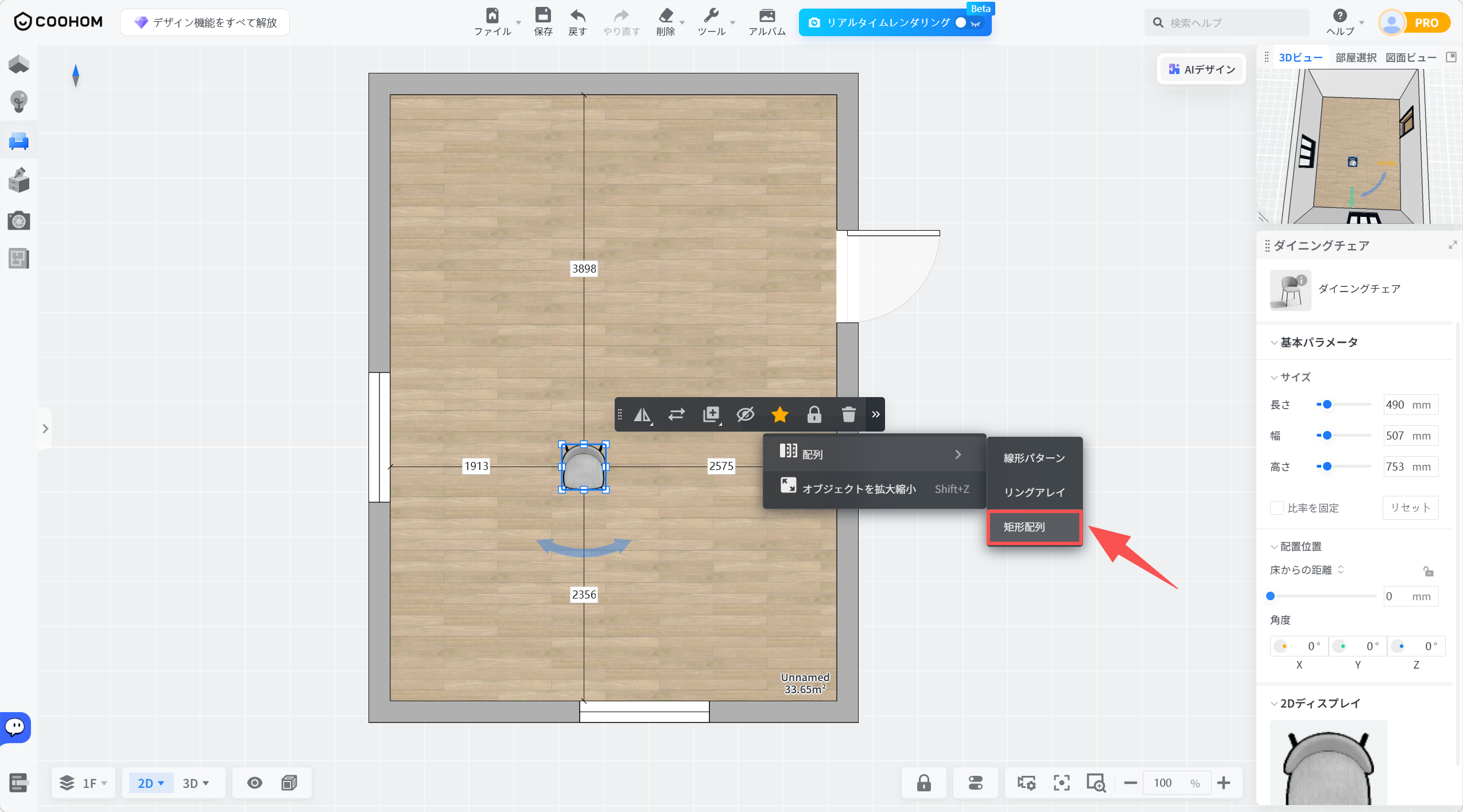Open the furniture sofa library in sidebar

point(19,141)
